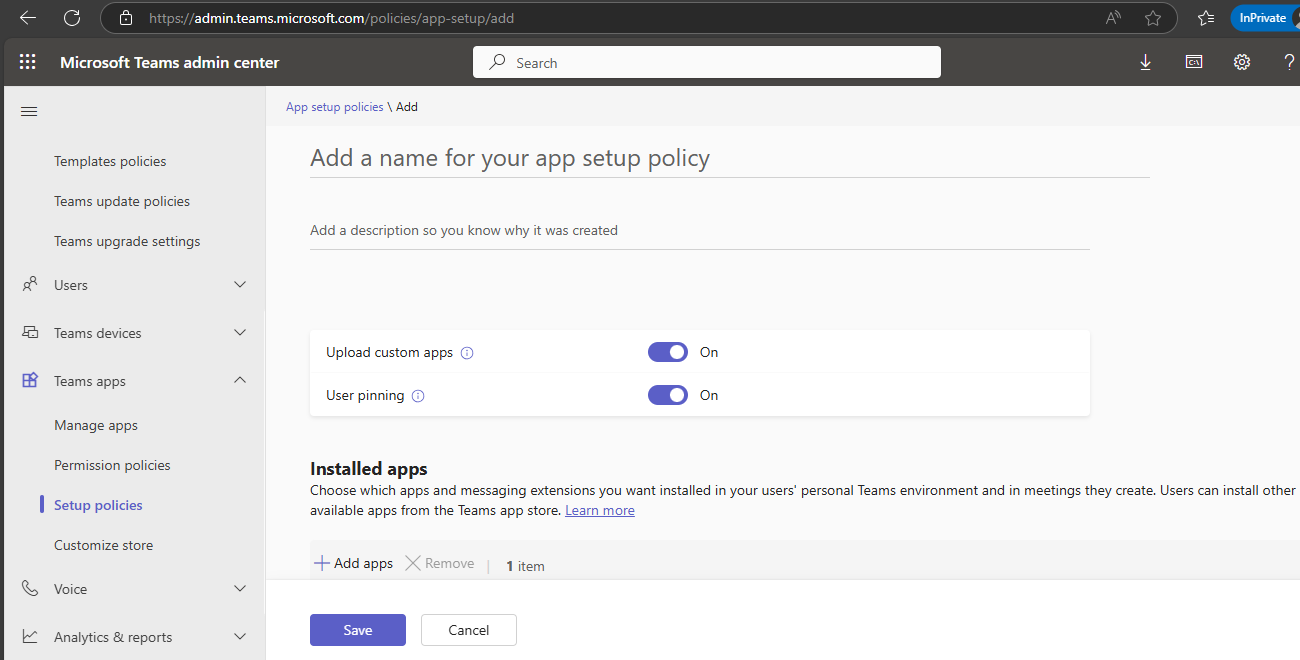Turn off User pinning toggle

(668, 395)
